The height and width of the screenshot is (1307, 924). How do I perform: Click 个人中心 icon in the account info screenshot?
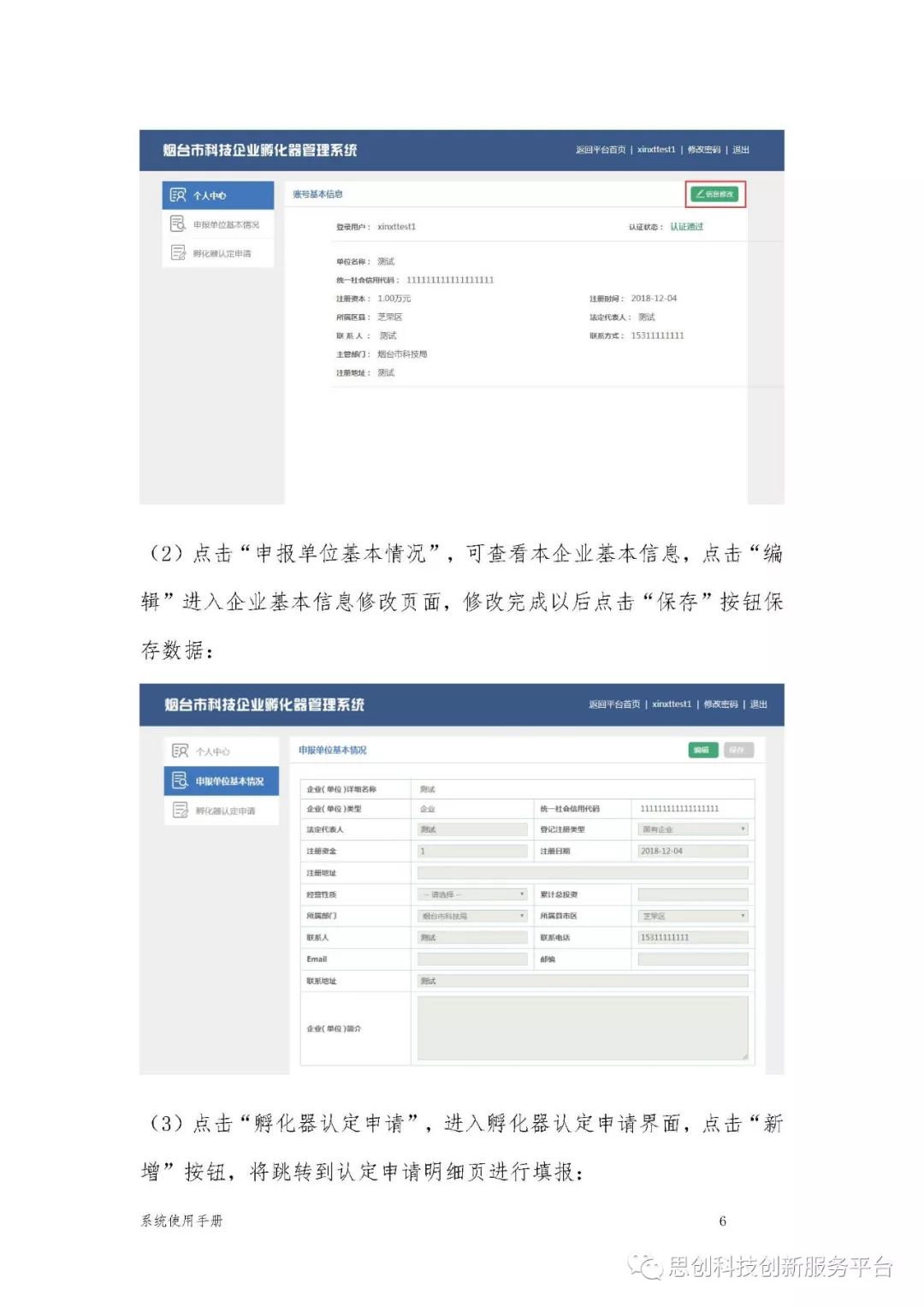[x=177, y=195]
